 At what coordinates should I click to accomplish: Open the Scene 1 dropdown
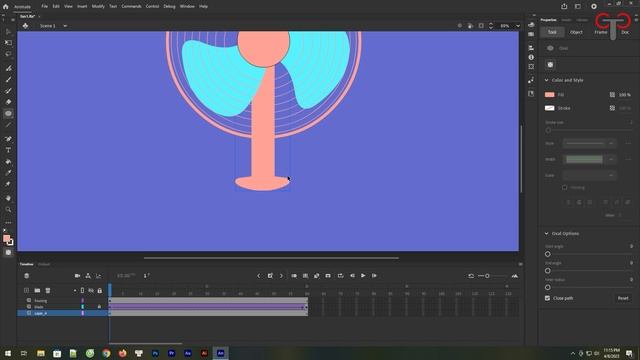click(x=65, y=26)
